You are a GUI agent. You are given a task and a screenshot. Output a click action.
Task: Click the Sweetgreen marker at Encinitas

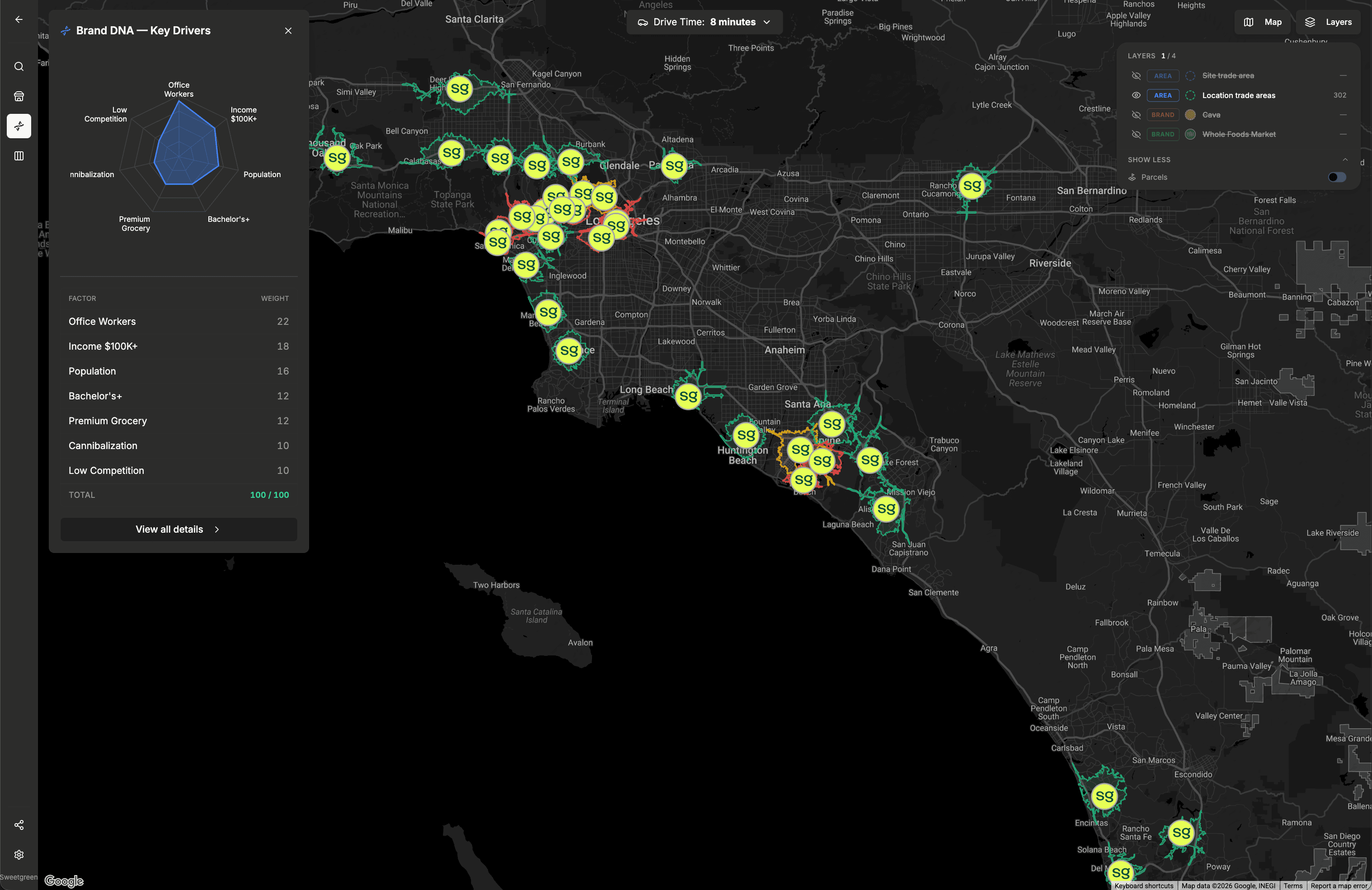coord(1104,796)
